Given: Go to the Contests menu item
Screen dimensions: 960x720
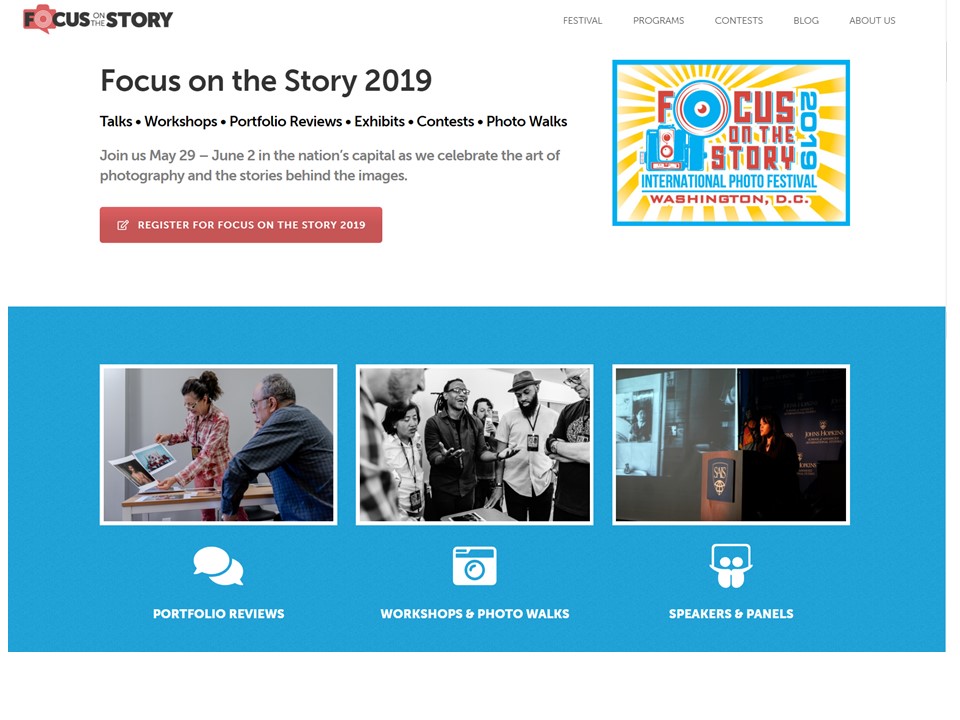Looking at the screenshot, I should (738, 20).
